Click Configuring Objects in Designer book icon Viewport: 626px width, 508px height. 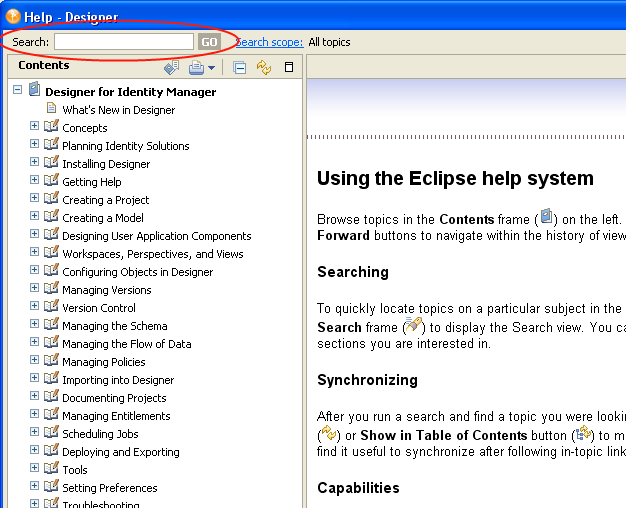tap(51, 270)
